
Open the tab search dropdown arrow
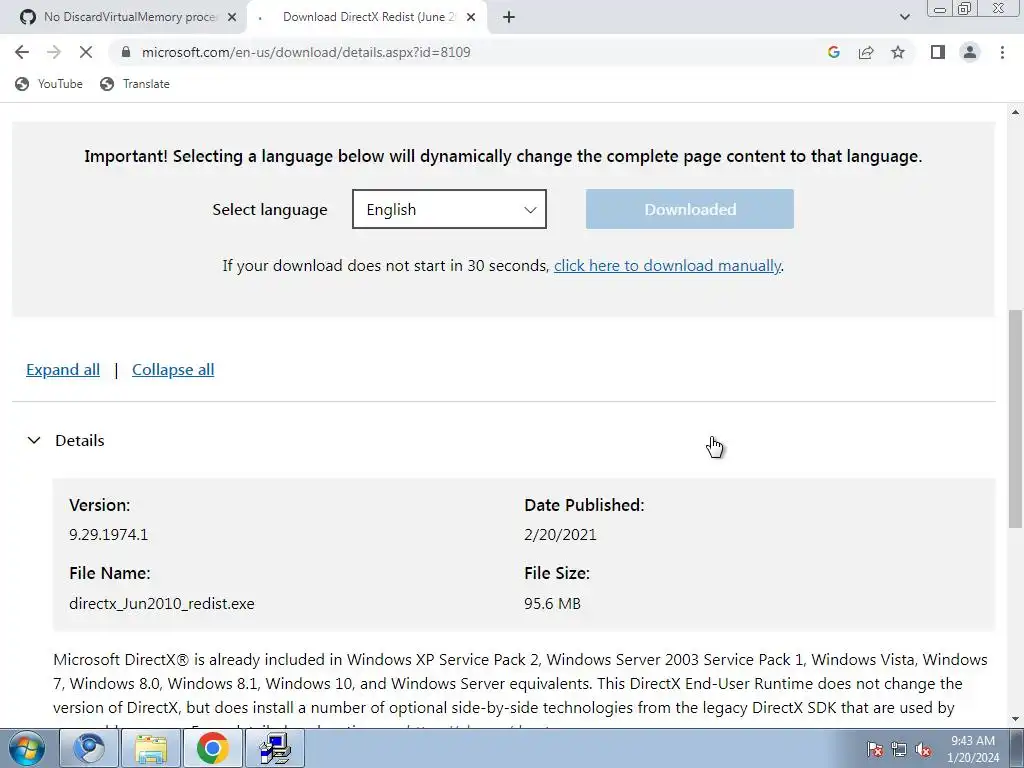point(904,18)
